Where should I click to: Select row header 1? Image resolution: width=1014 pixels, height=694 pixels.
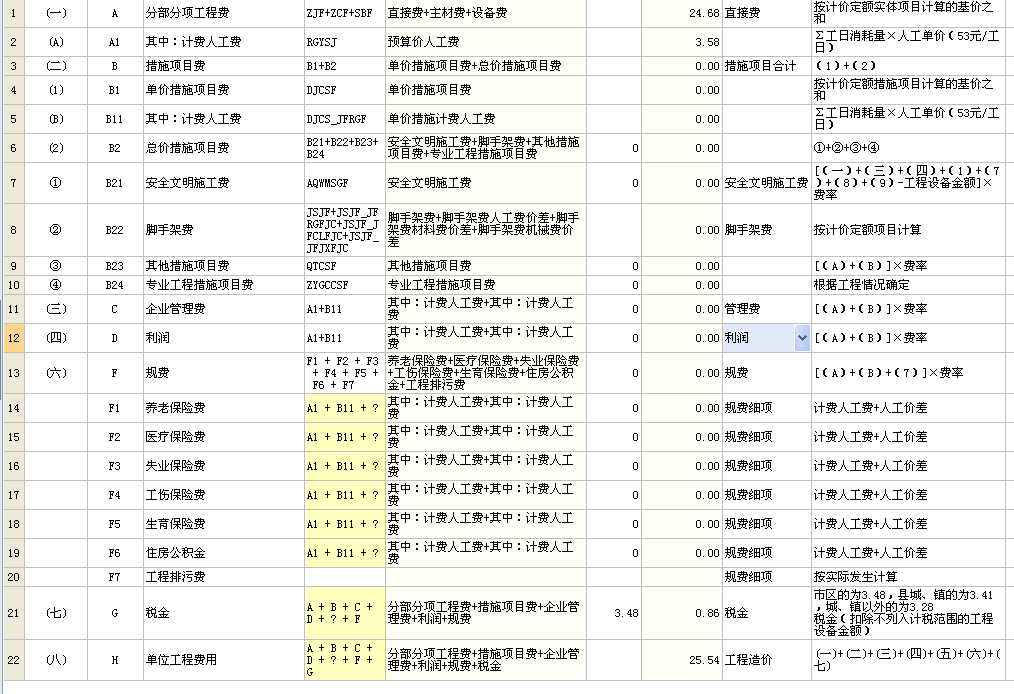click(x=14, y=13)
